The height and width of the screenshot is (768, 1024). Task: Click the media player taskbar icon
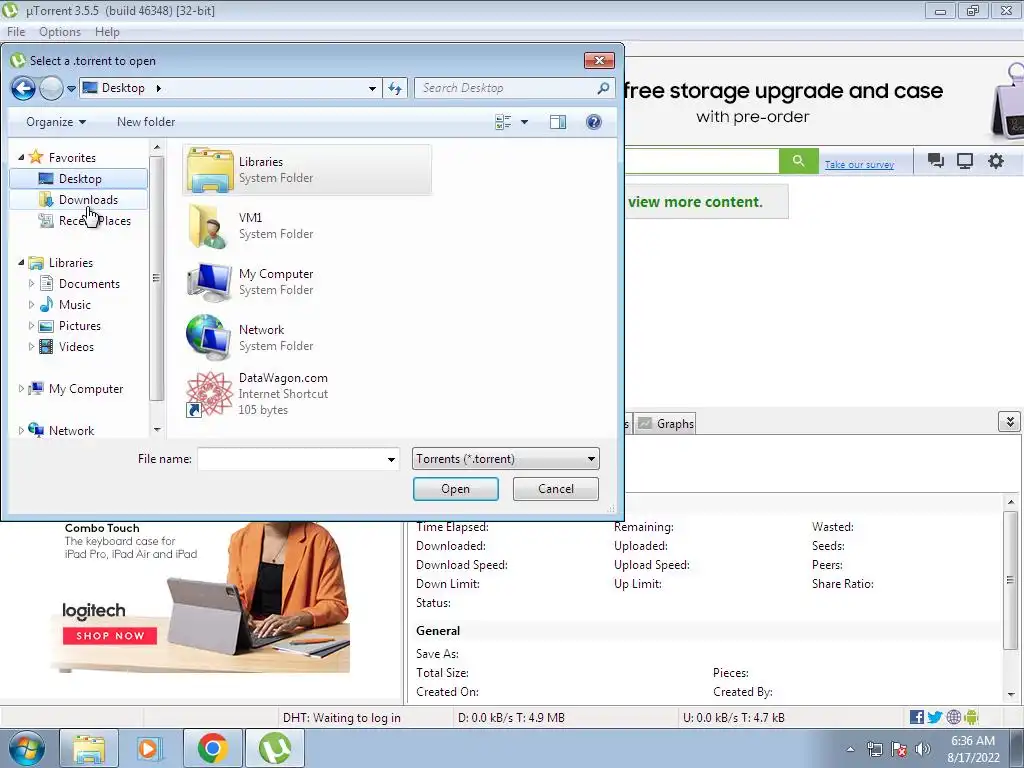point(149,748)
